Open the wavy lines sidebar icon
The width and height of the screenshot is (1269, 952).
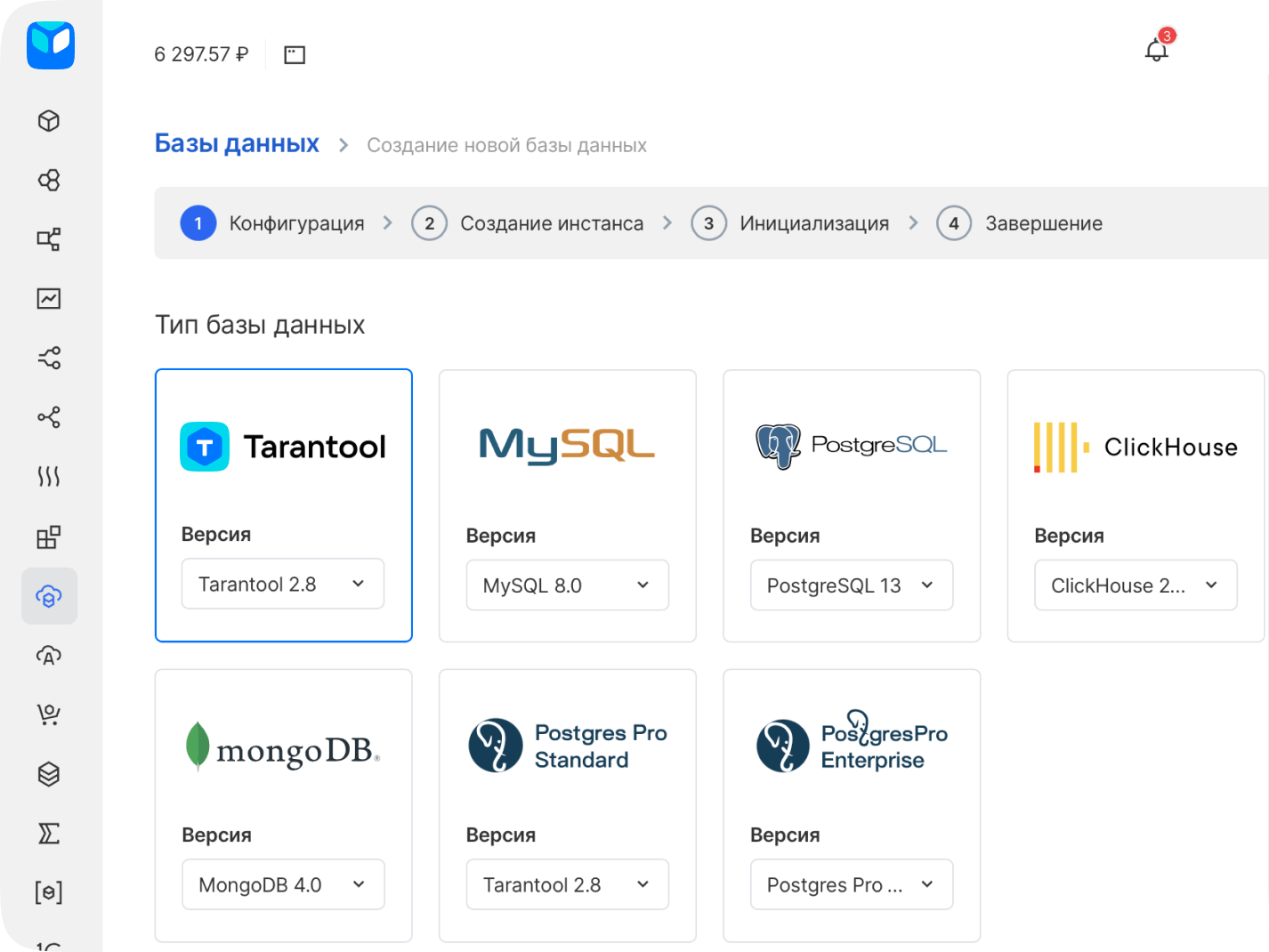[x=49, y=477]
